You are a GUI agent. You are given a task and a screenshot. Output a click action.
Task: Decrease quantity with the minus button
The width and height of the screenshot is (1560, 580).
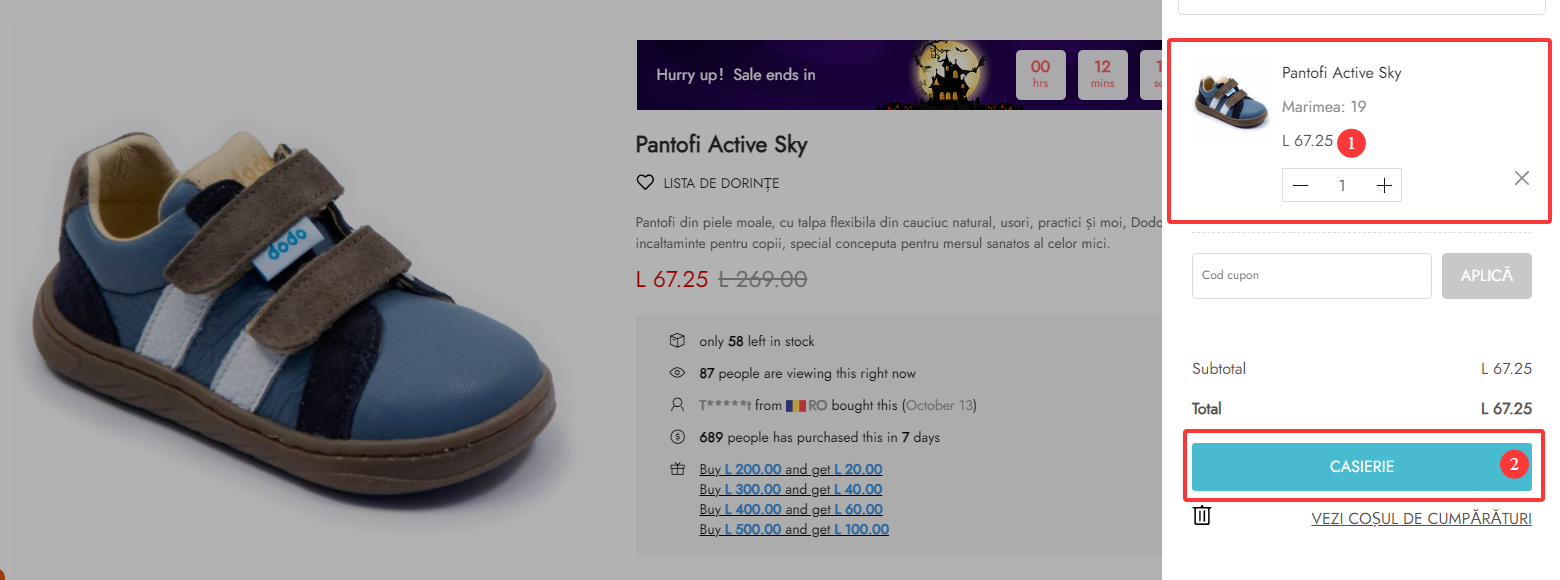(1300, 185)
